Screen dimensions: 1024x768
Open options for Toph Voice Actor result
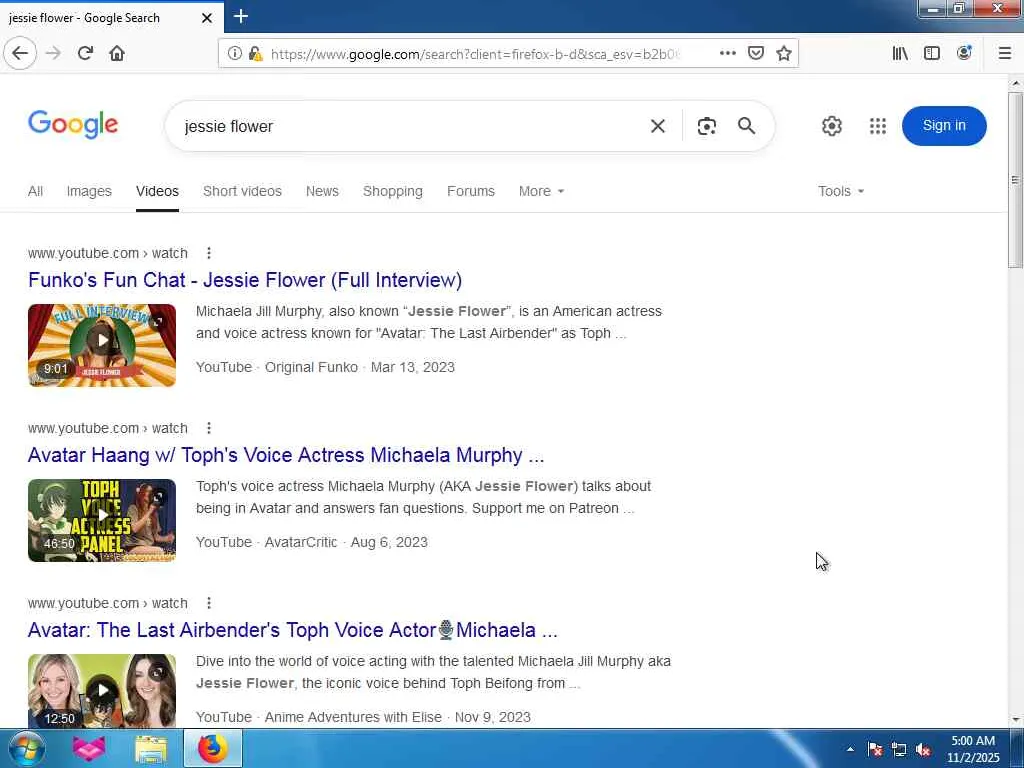click(208, 603)
